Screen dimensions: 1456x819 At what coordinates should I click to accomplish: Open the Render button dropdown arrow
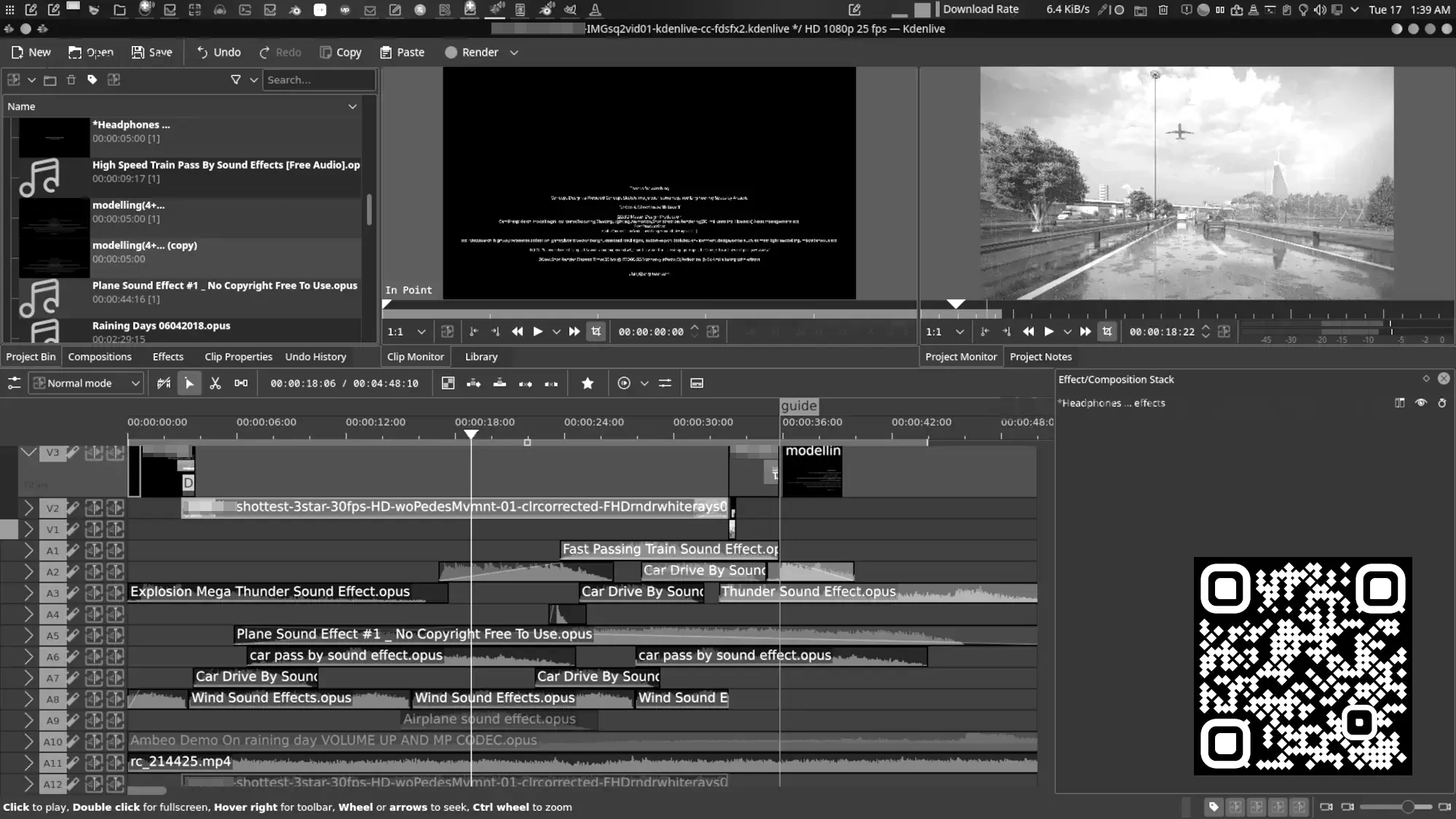click(514, 52)
